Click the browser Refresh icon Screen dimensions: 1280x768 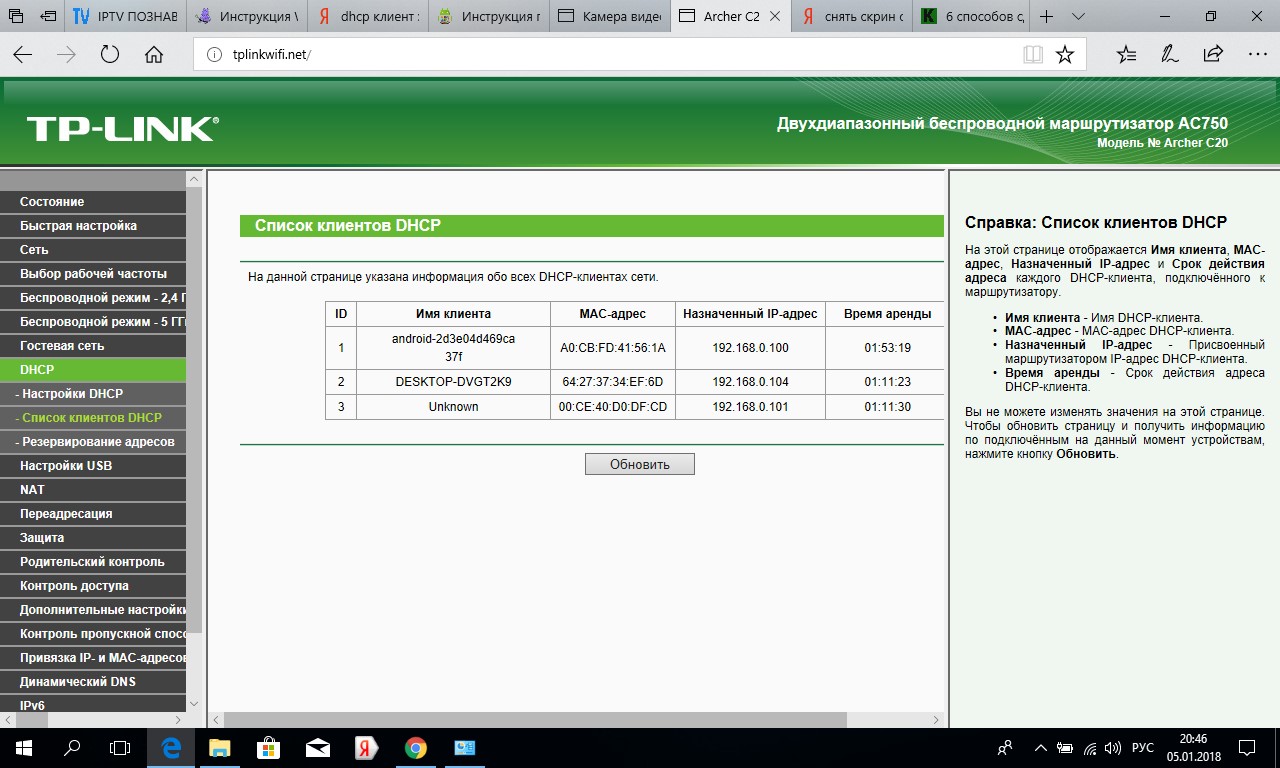click(110, 55)
